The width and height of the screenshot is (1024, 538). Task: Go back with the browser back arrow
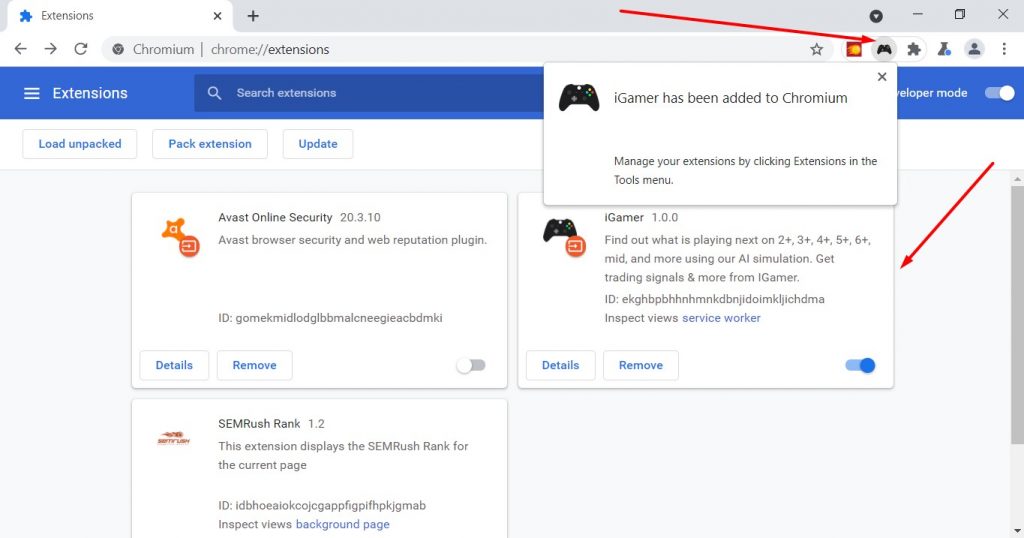point(21,49)
